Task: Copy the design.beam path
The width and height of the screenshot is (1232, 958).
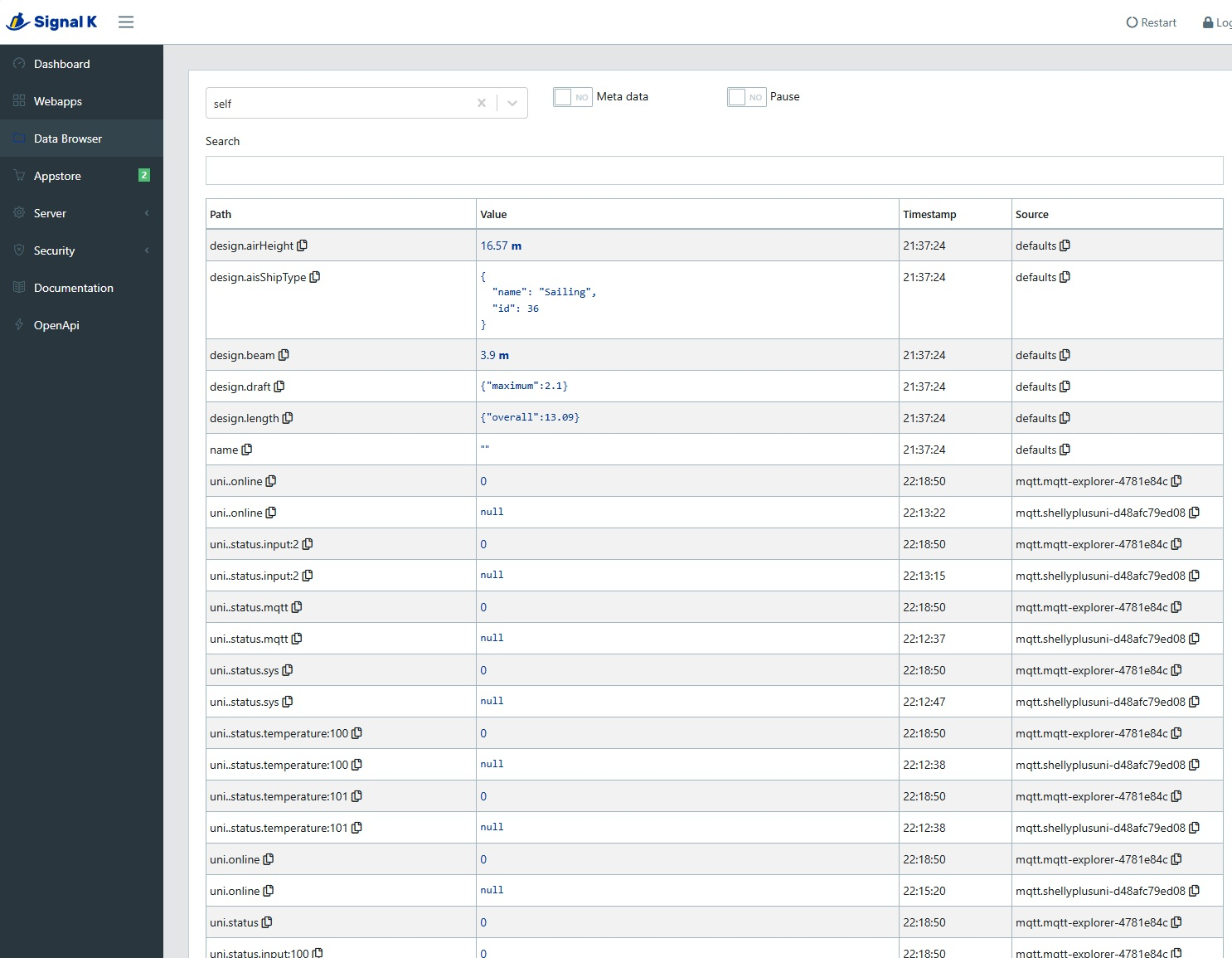Action: pyautogui.click(x=284, y=355)
